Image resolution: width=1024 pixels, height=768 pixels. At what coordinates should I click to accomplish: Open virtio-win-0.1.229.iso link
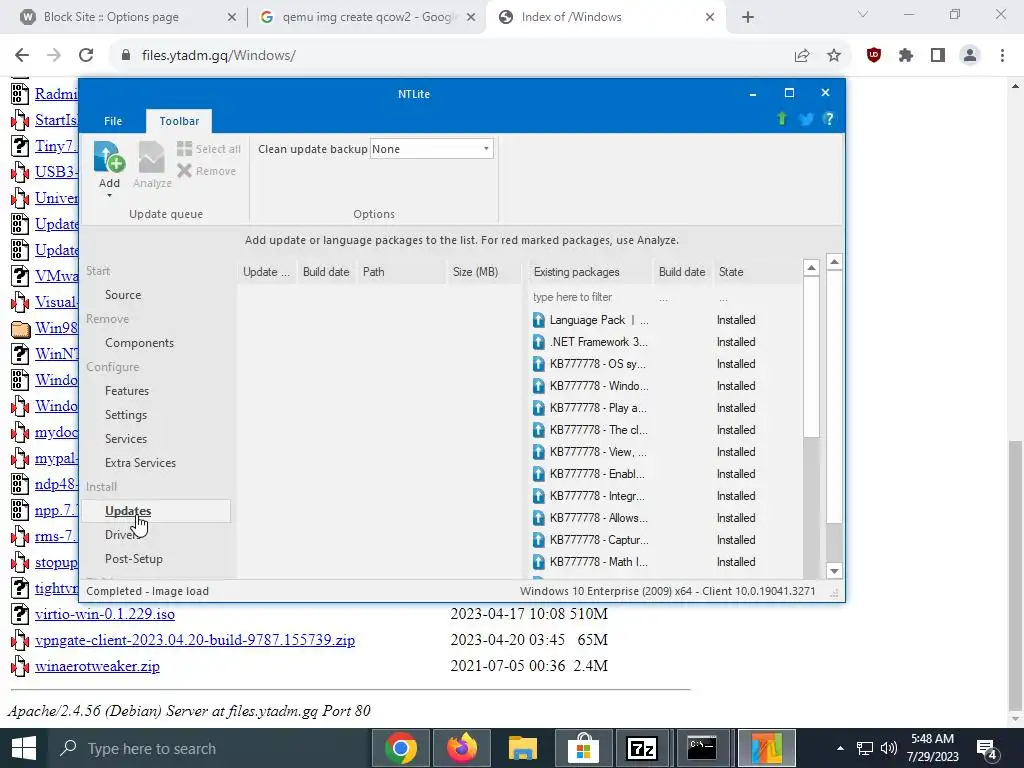coord(104,614)
